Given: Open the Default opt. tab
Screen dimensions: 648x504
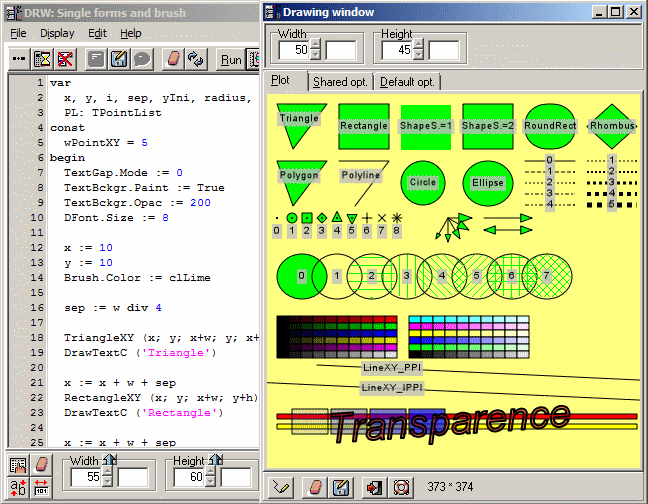Looking at the screenshot, I should (x=408, y=81).
